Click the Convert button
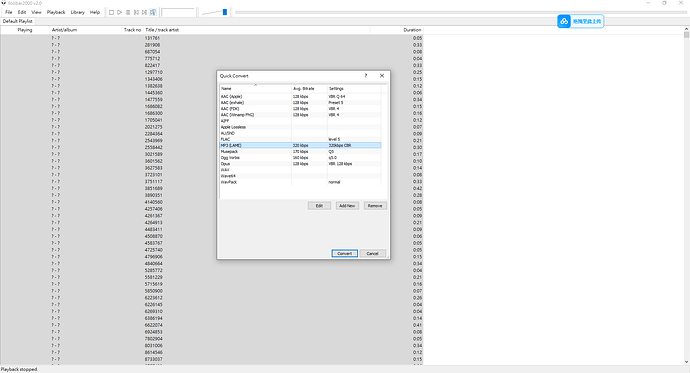The height and width of the screenshot is (373, 690). 345,253
